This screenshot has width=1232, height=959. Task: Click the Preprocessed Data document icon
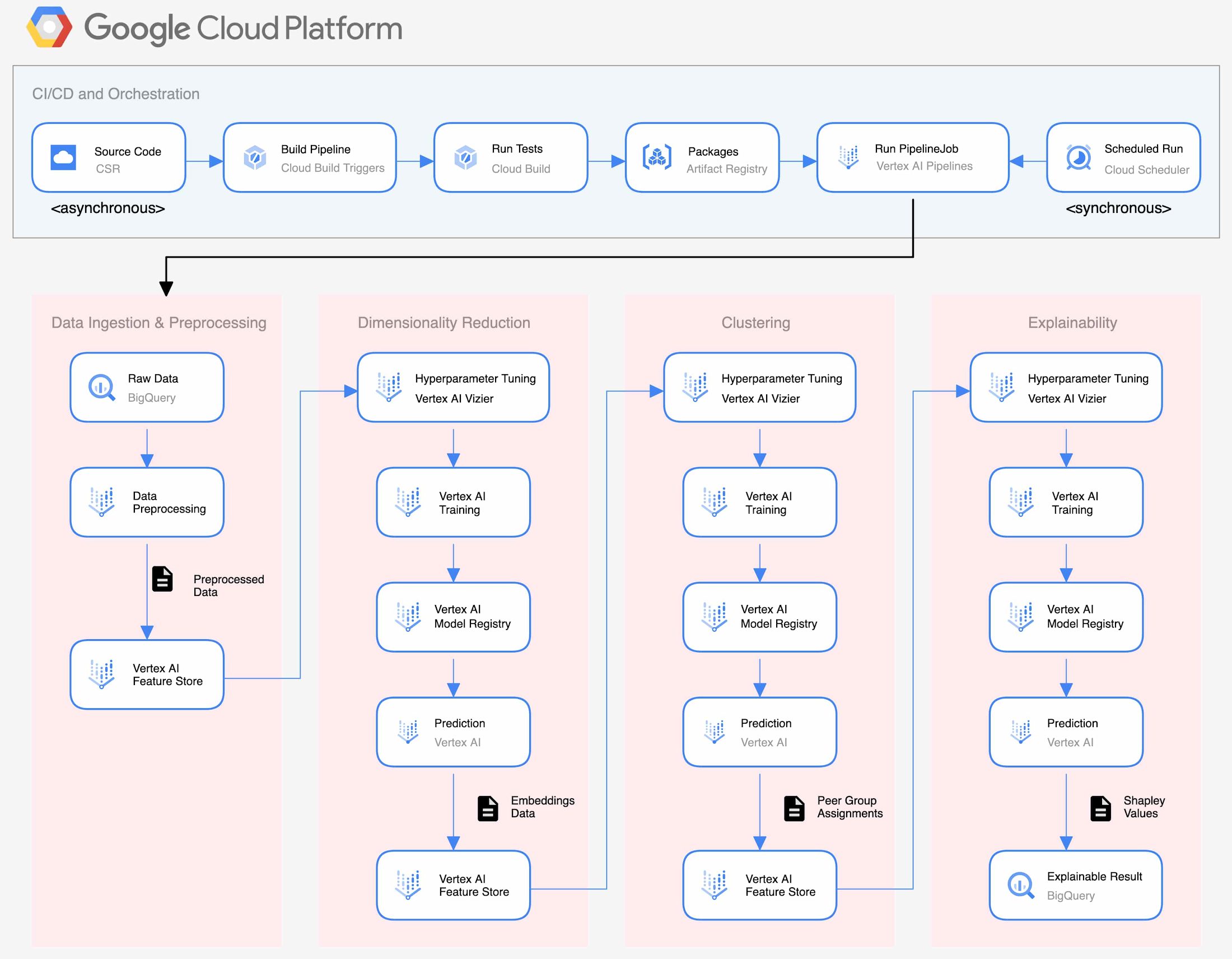click(162, 579)
